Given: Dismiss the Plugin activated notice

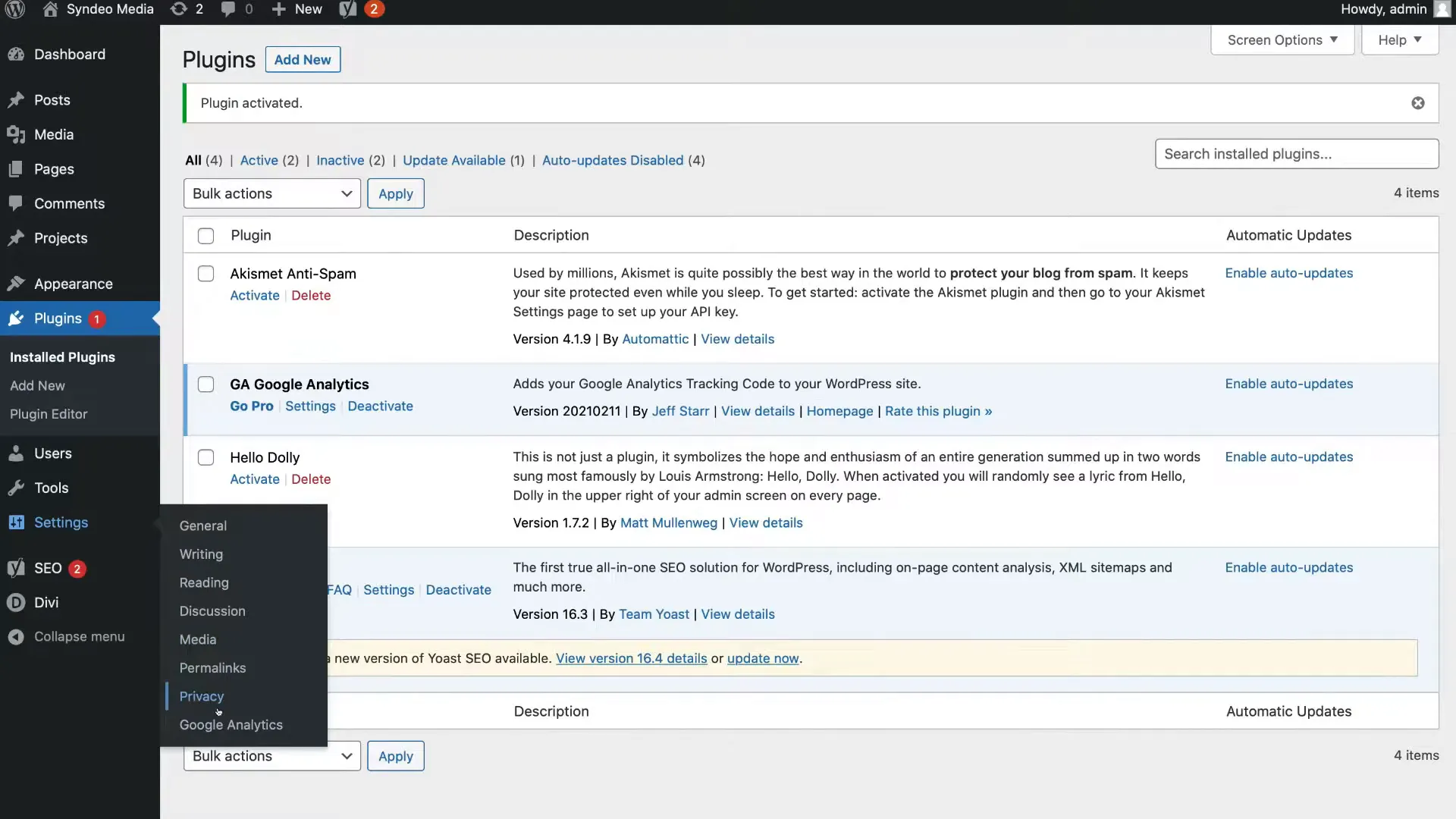Looking at the screenshot, I should point(1417,103).
